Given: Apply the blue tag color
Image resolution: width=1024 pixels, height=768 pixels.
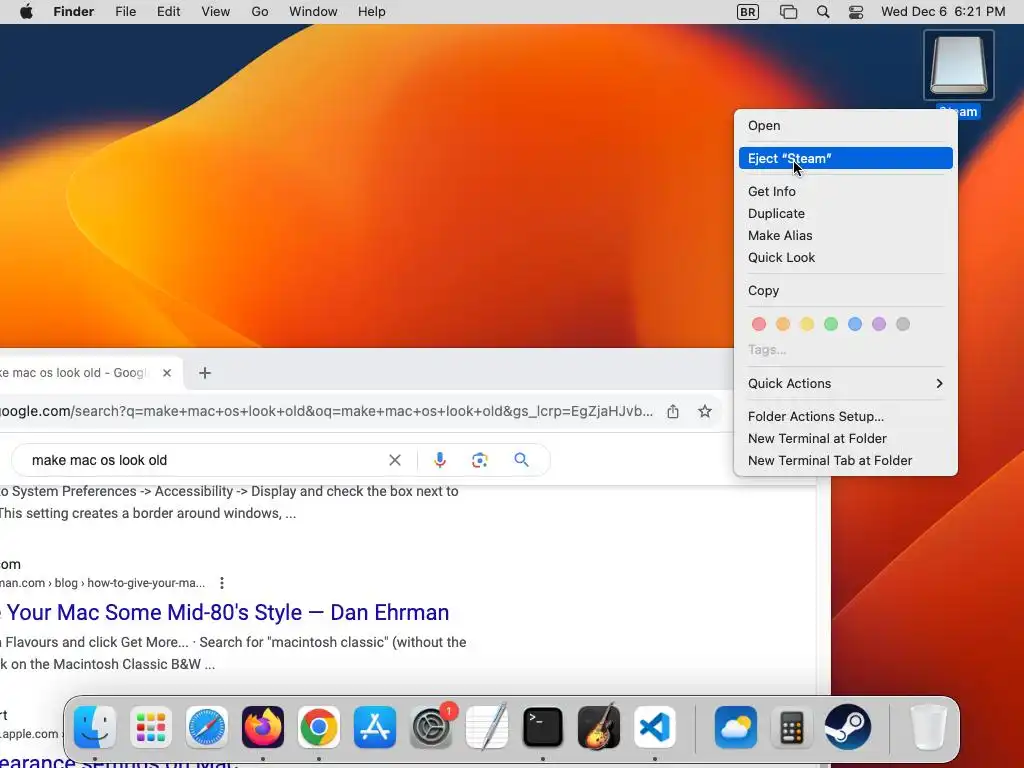Looking at the screenshot, I should tap(855, 324).
